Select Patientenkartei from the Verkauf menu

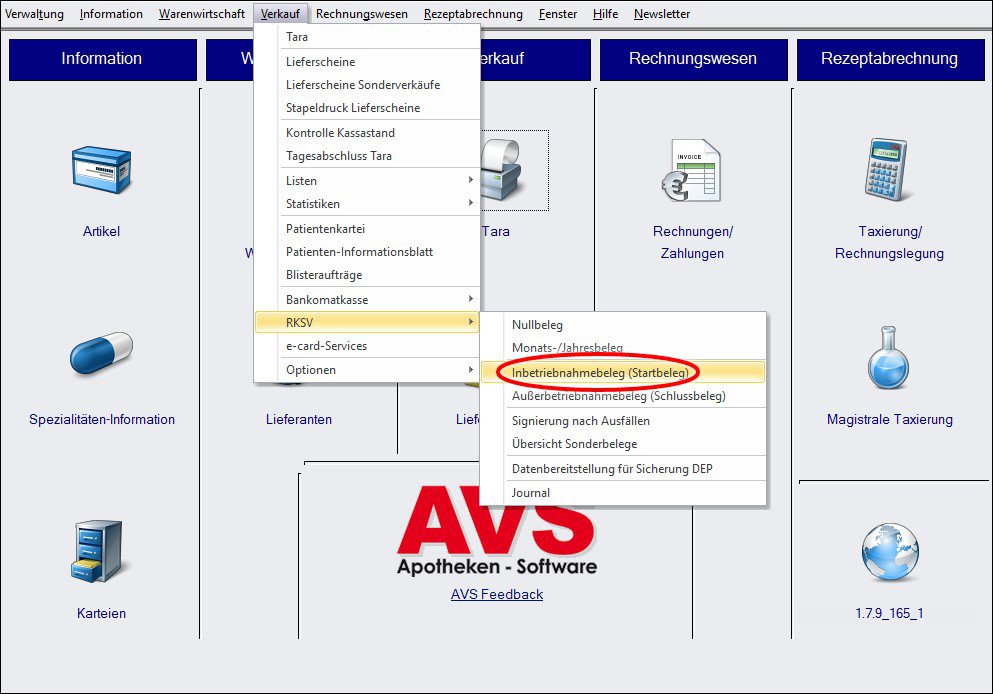pyautogui.click(x=325, y=229)
